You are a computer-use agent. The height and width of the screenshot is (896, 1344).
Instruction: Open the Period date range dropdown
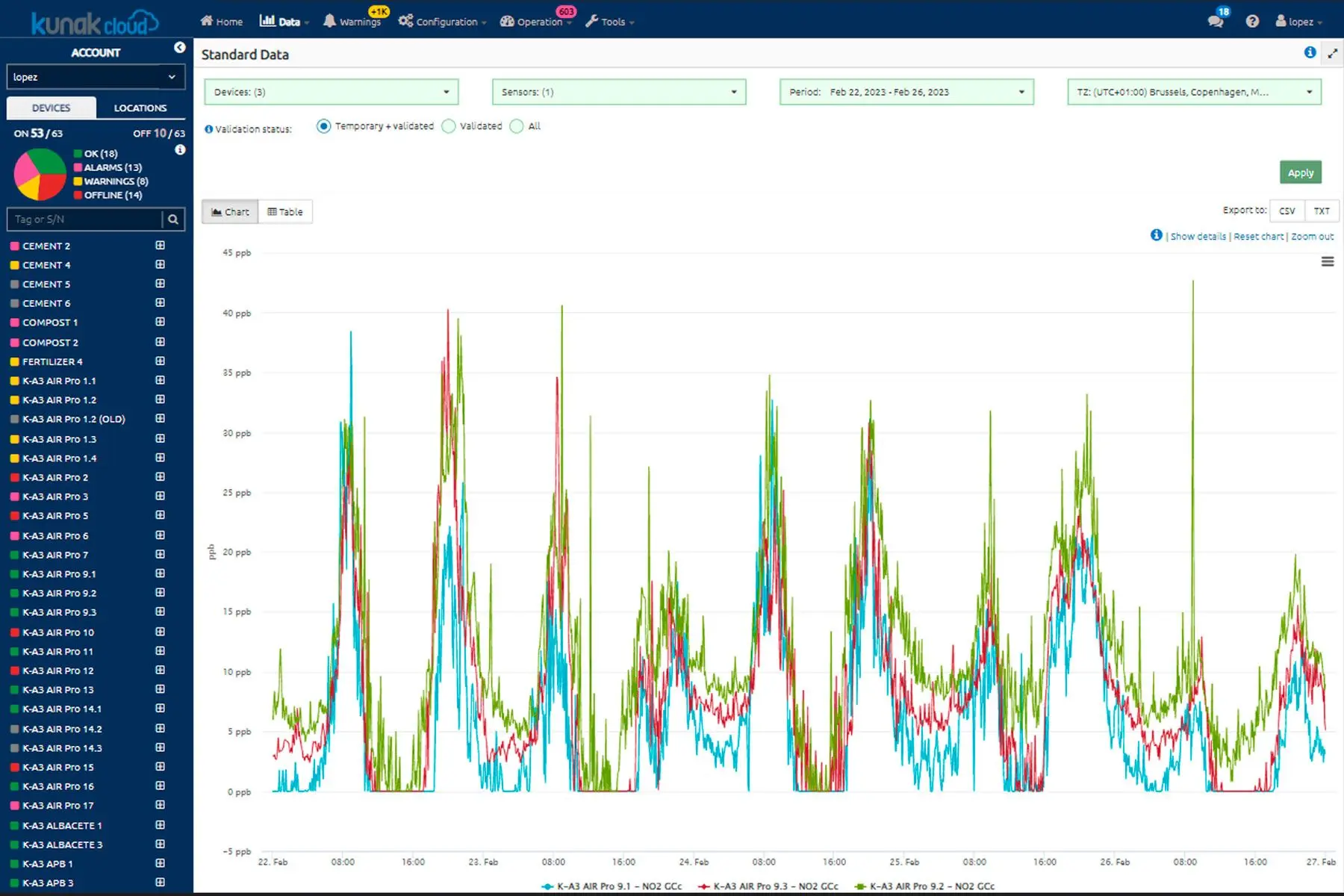(x=906, y=92)
